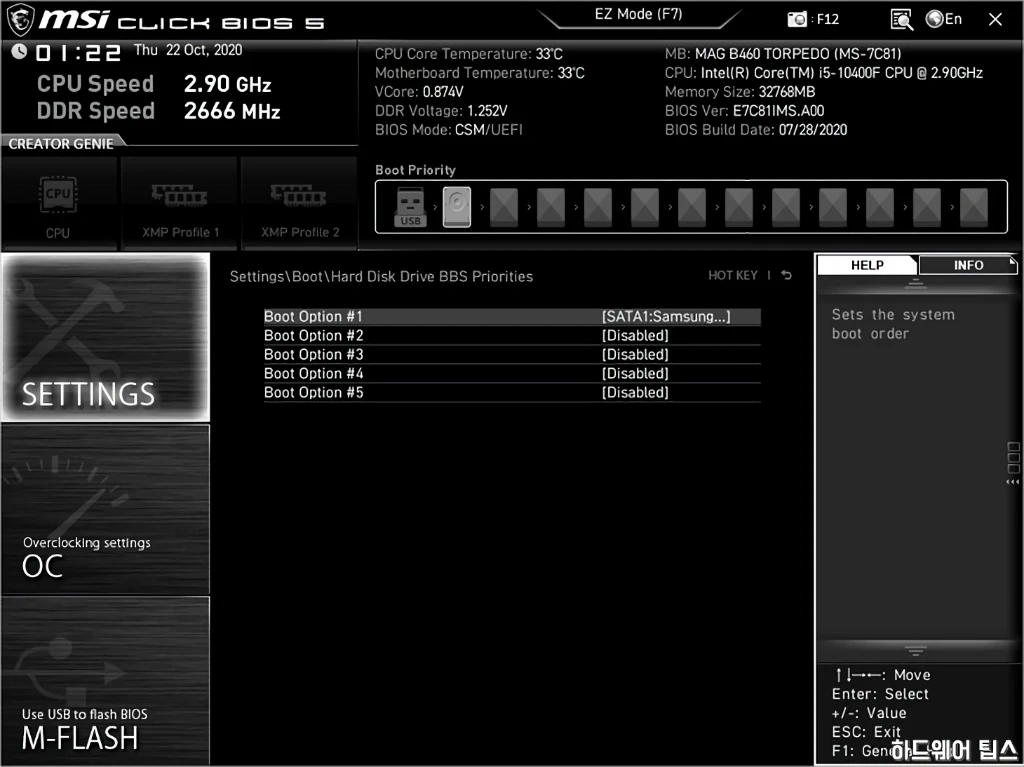The width and height of the screenshot is (1024, 767).
Task: Click the 2666 MHz DDR Speed value
Action: (232, 111)
